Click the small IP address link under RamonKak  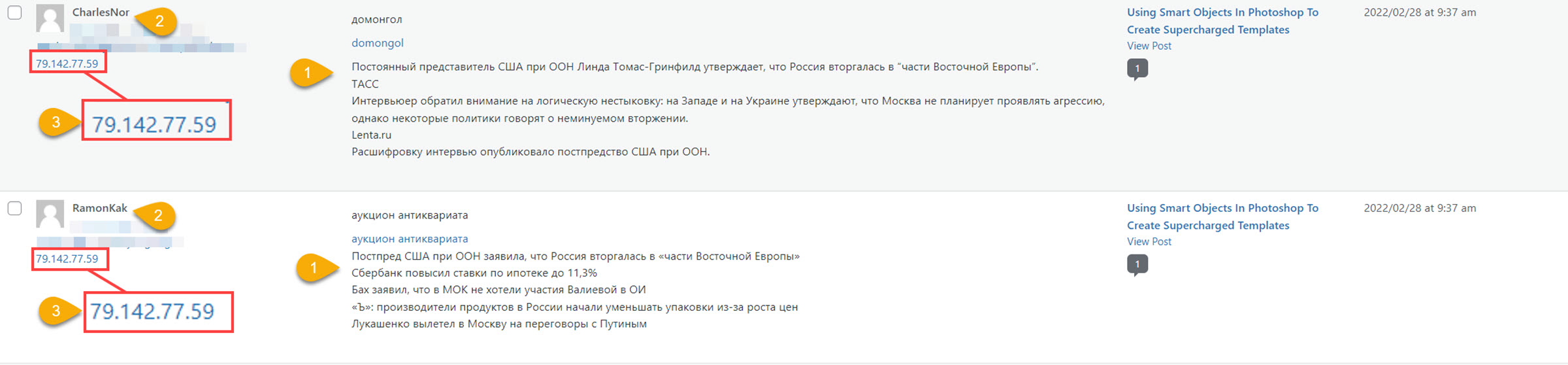[67, 258]
